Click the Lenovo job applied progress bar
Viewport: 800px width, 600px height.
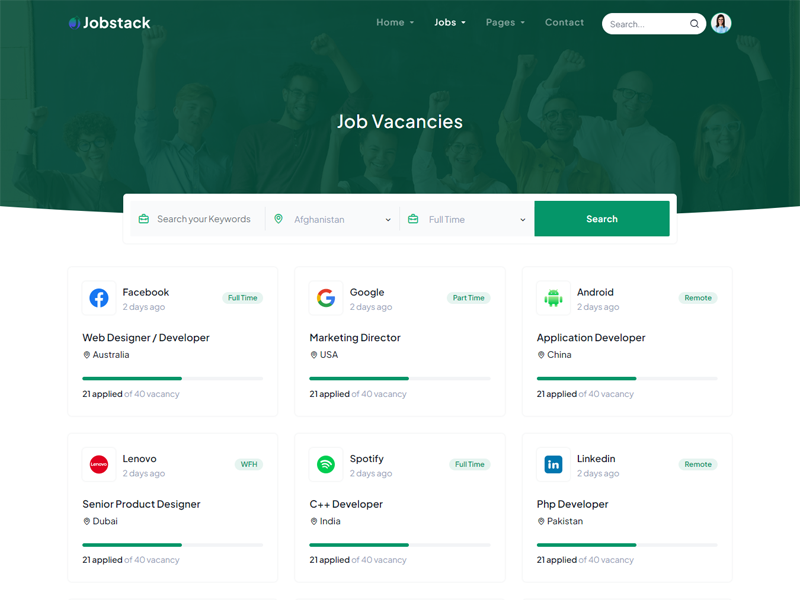pyautogui.click(x=172, y=545)
